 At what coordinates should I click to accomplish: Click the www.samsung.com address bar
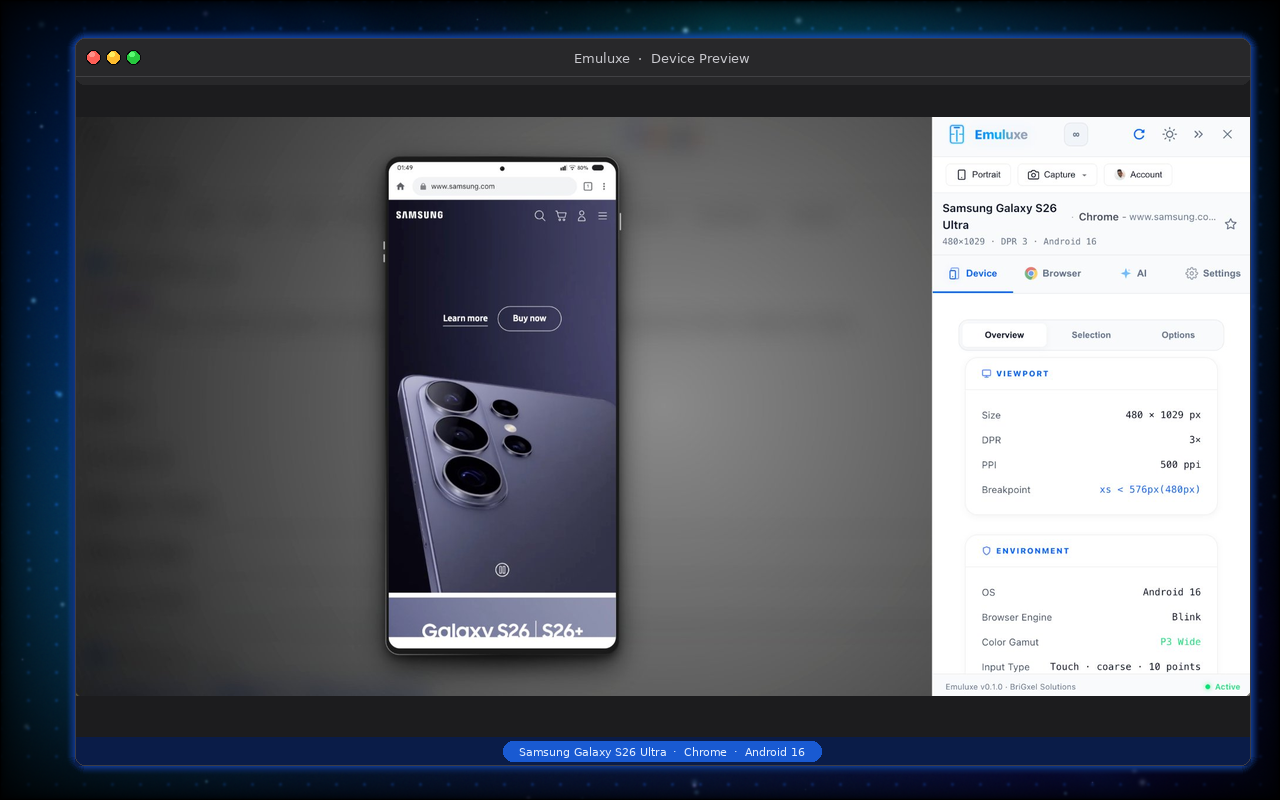tap(494, 186)
